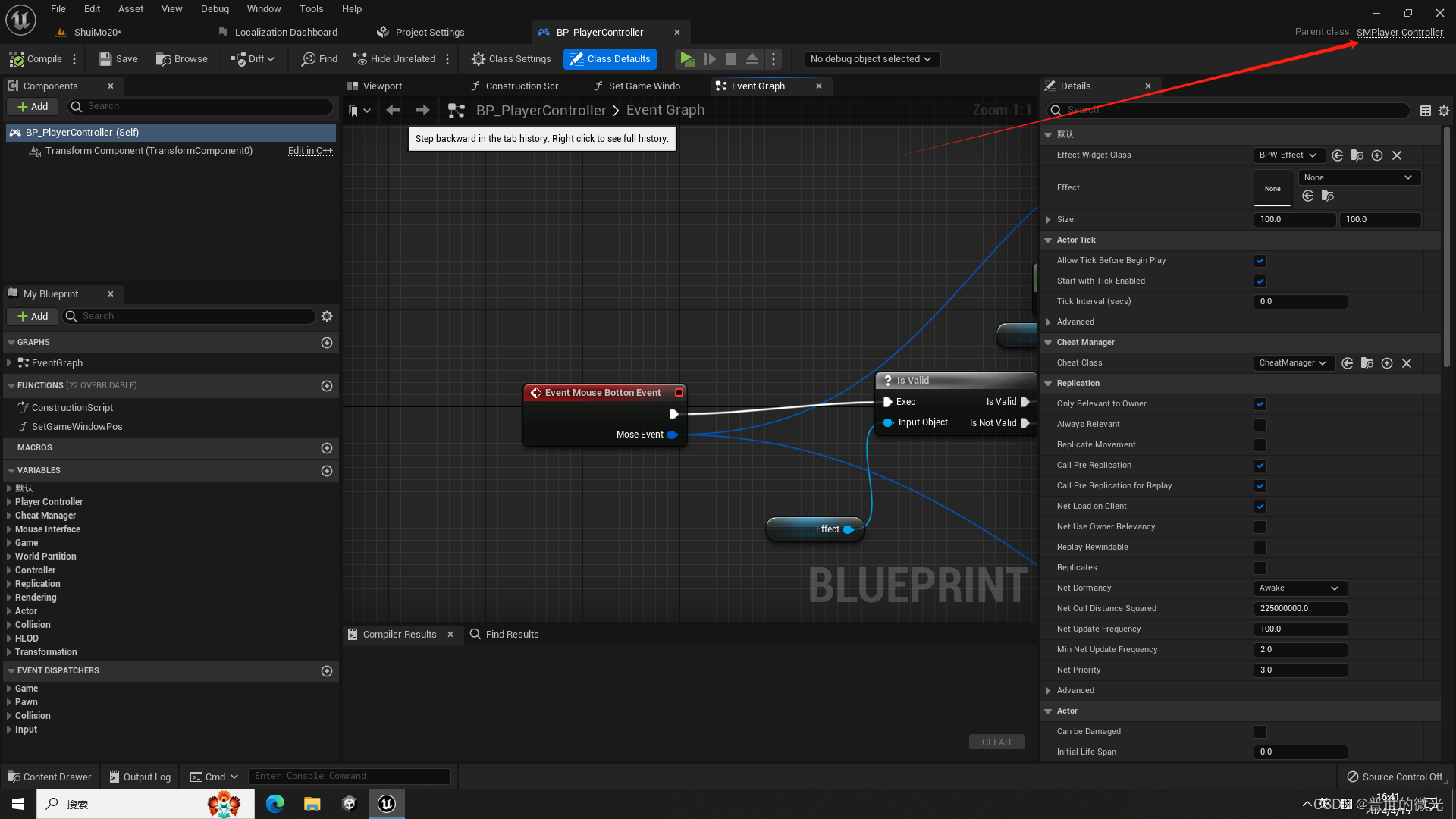
Task: Click the back arrow in graph navigation
Action: [393, 111]
